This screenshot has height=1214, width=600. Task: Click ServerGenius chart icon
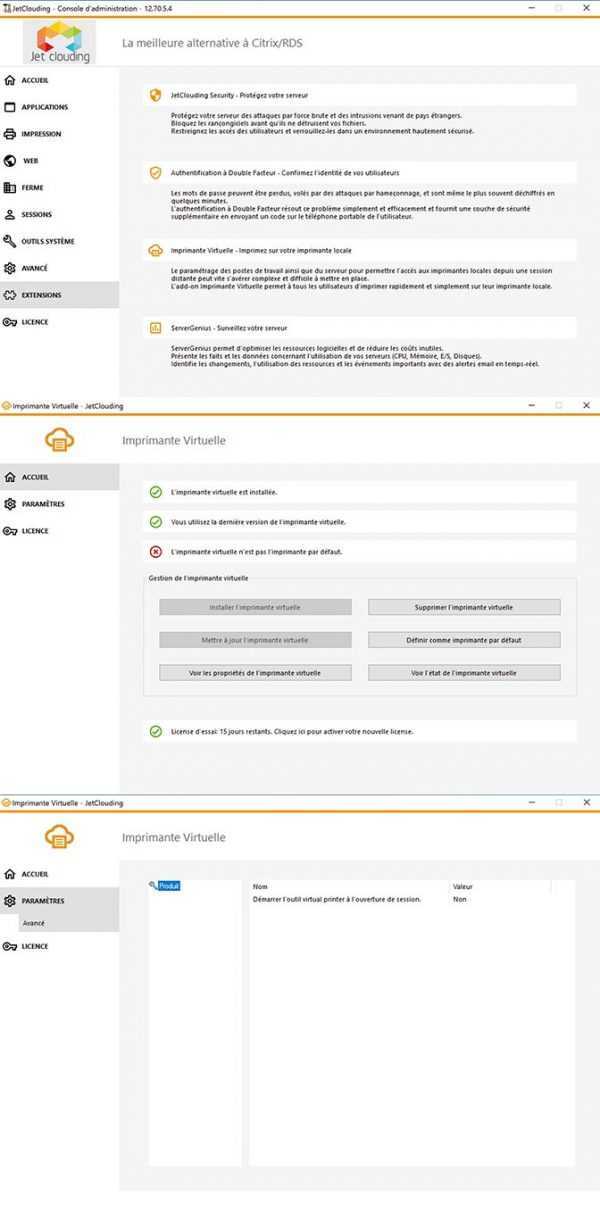tap(155, 327)
